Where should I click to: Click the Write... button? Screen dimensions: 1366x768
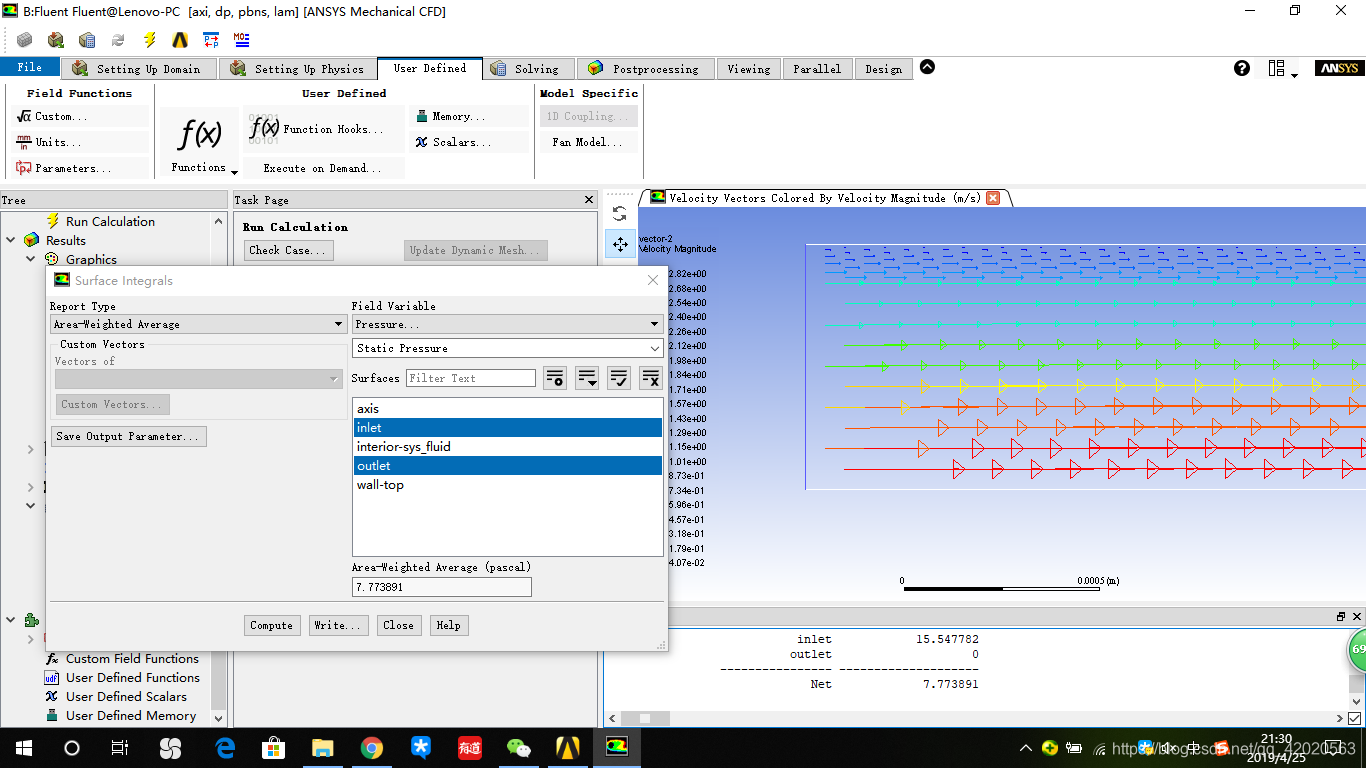coord(337,625)
